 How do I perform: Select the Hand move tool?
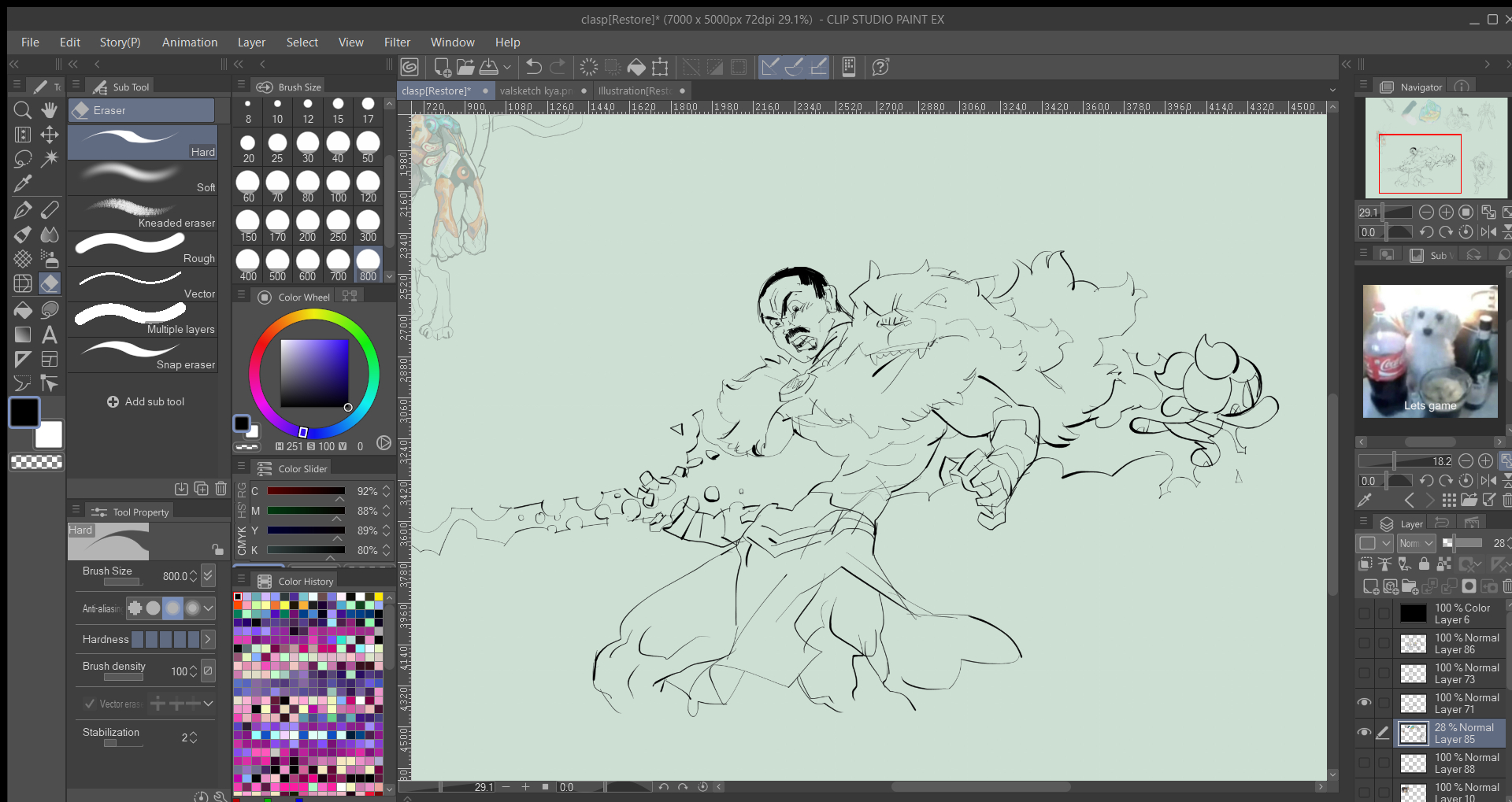coord(50,110)
